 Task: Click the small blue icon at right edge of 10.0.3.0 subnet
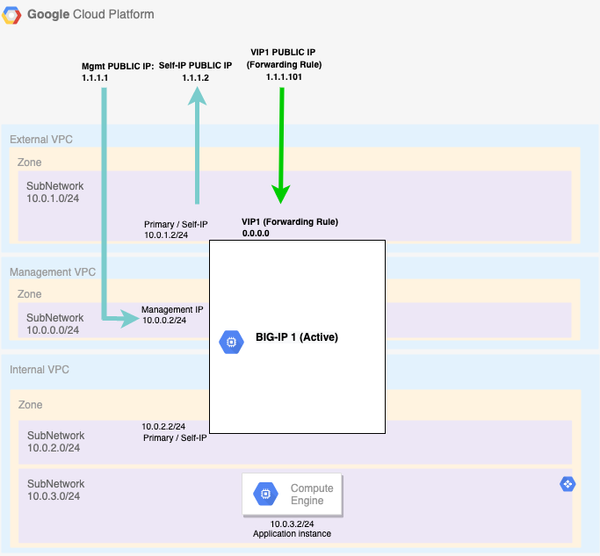click(x=568, y=484)
